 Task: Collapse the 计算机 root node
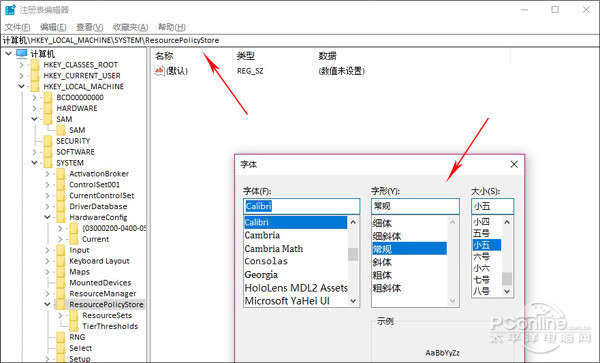(8, 54)
